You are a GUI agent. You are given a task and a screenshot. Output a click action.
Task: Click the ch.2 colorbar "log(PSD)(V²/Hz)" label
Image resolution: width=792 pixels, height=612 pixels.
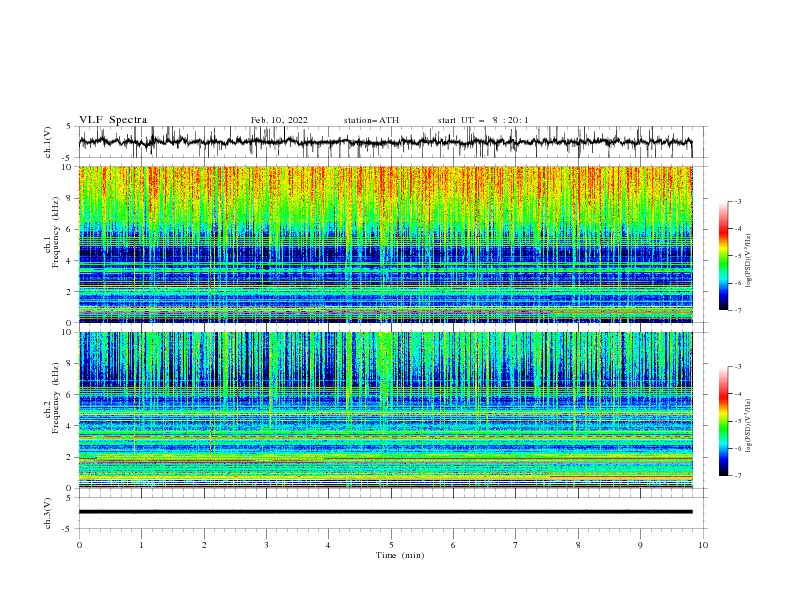pos(749,425)
